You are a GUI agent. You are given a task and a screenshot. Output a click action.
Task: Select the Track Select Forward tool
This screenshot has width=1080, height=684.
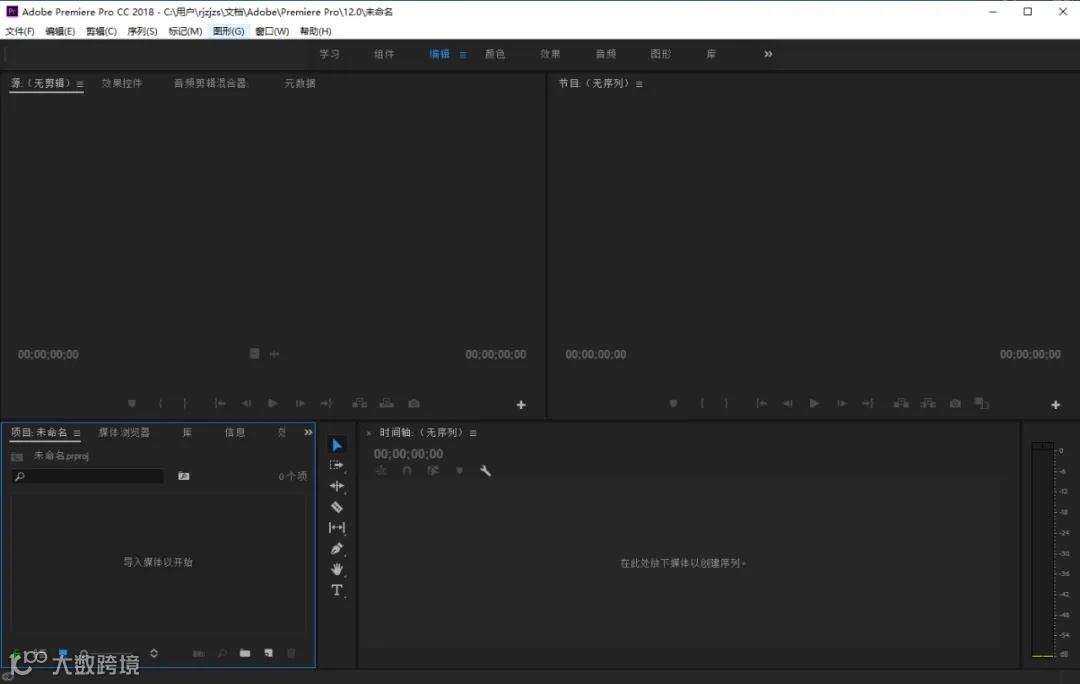click(337, 466)
